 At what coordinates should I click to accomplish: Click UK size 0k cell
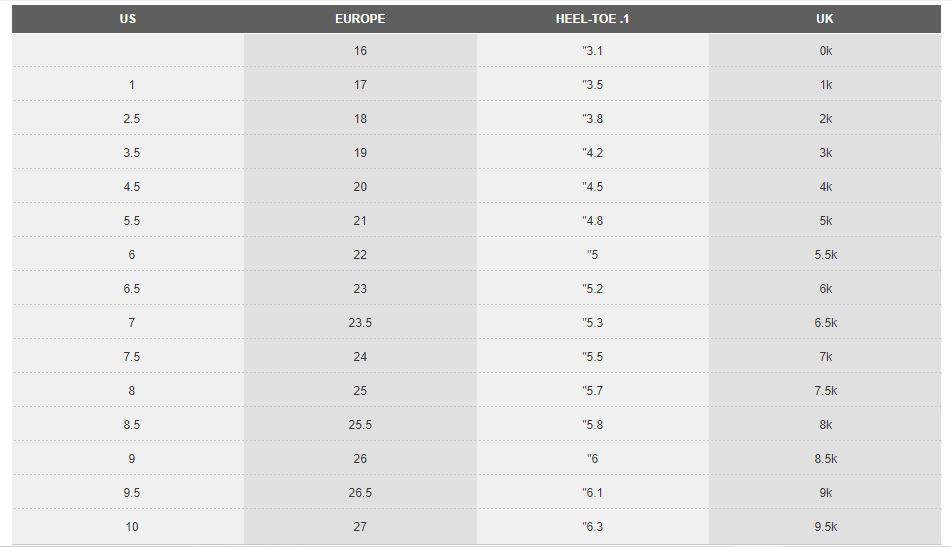825,51
